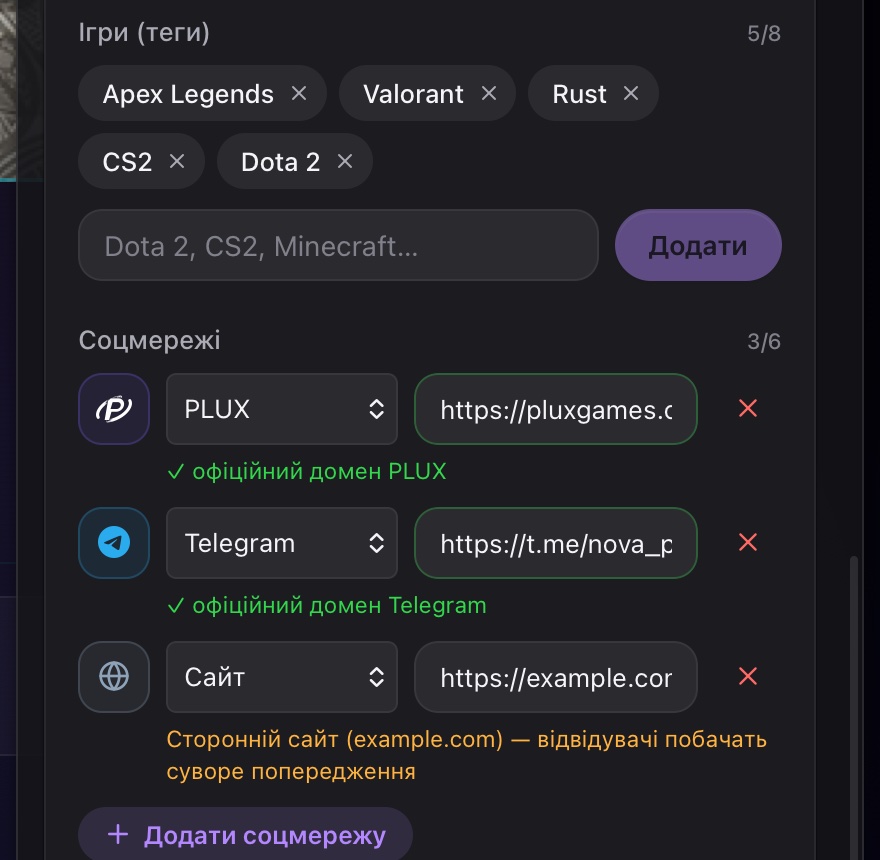Remove the Apex Legends tag

coord(299,93)
